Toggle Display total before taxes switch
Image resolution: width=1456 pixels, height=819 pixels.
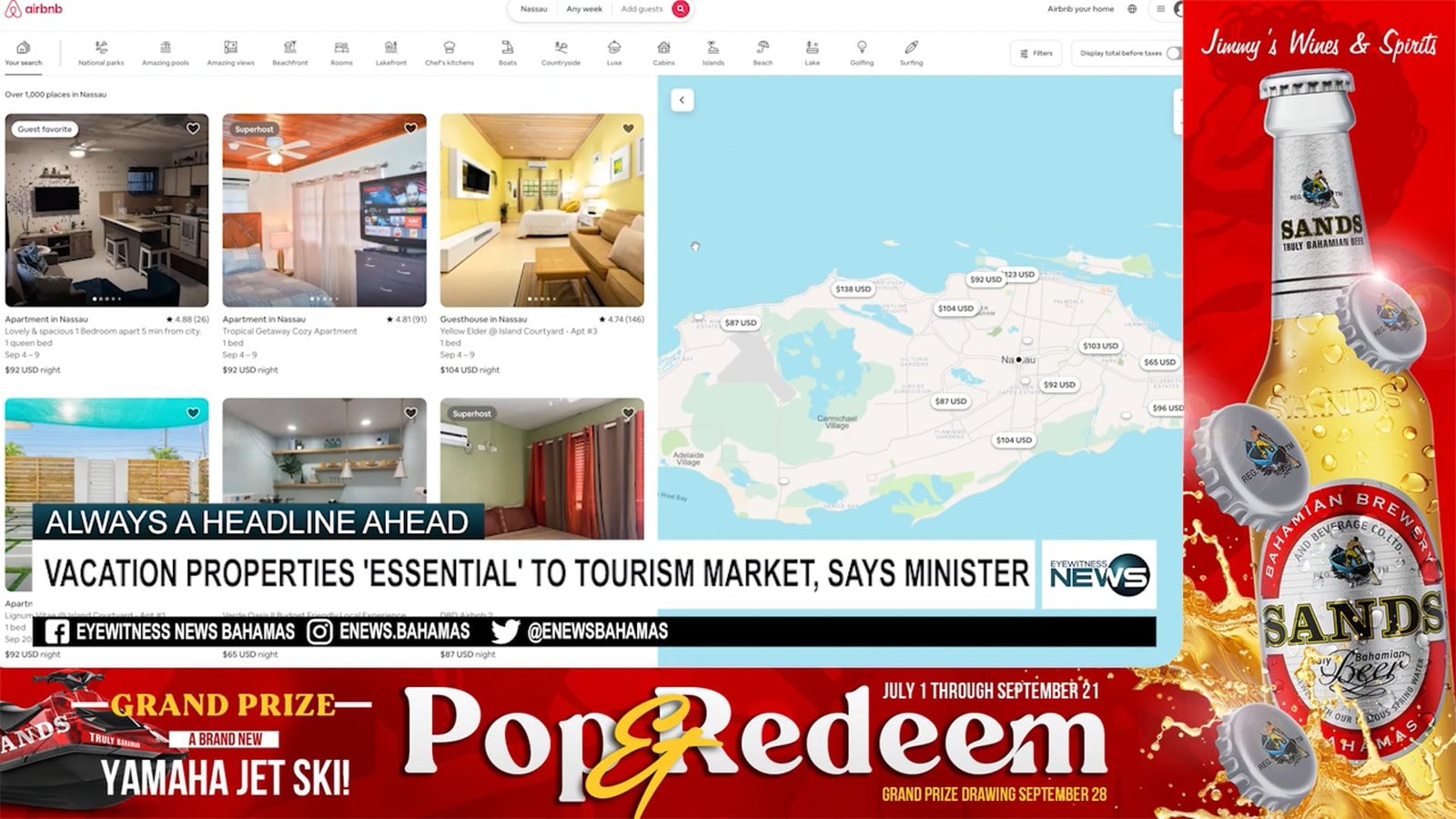coord(1175,53)
